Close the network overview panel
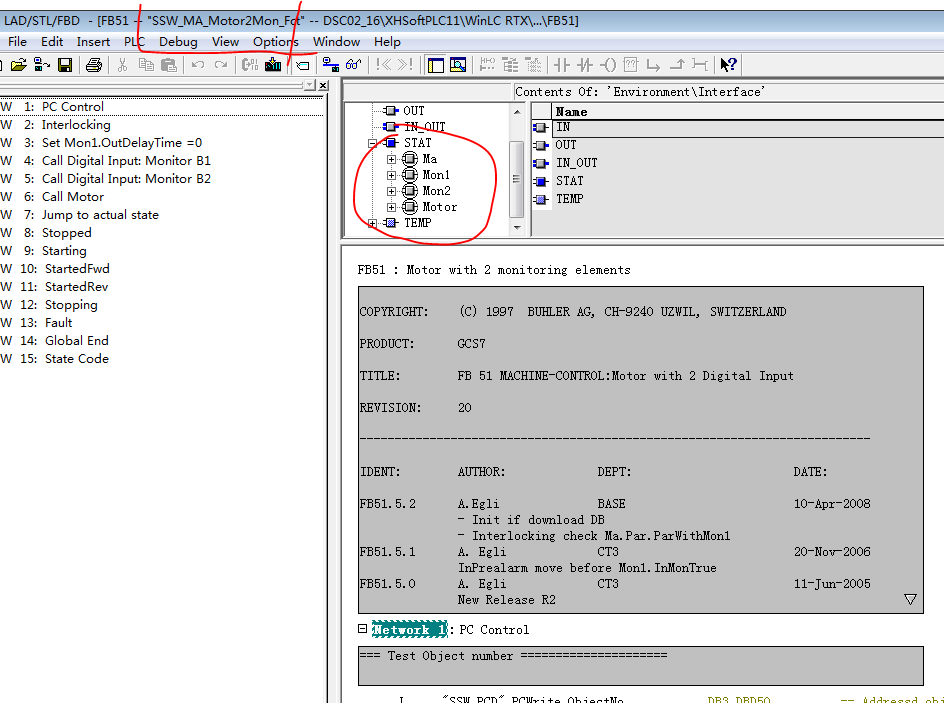The height and width of the screenshot is (703, 944). [323, 85]
